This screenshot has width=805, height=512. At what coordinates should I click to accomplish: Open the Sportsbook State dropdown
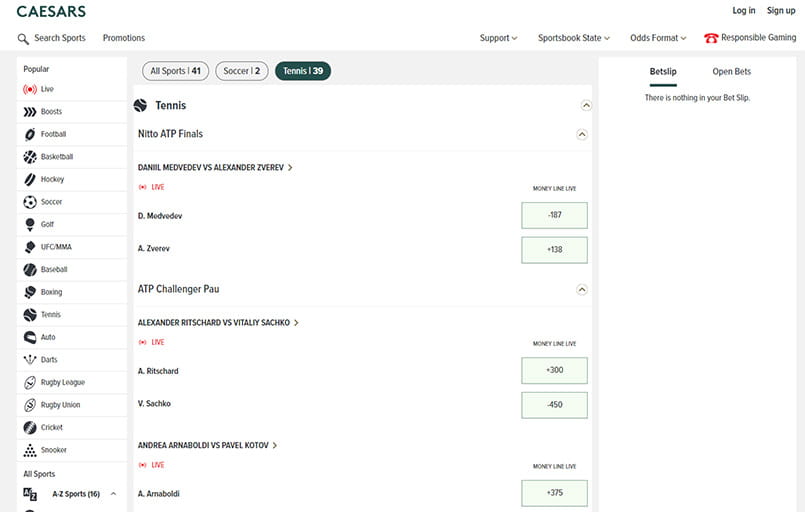tap(573, 38)
